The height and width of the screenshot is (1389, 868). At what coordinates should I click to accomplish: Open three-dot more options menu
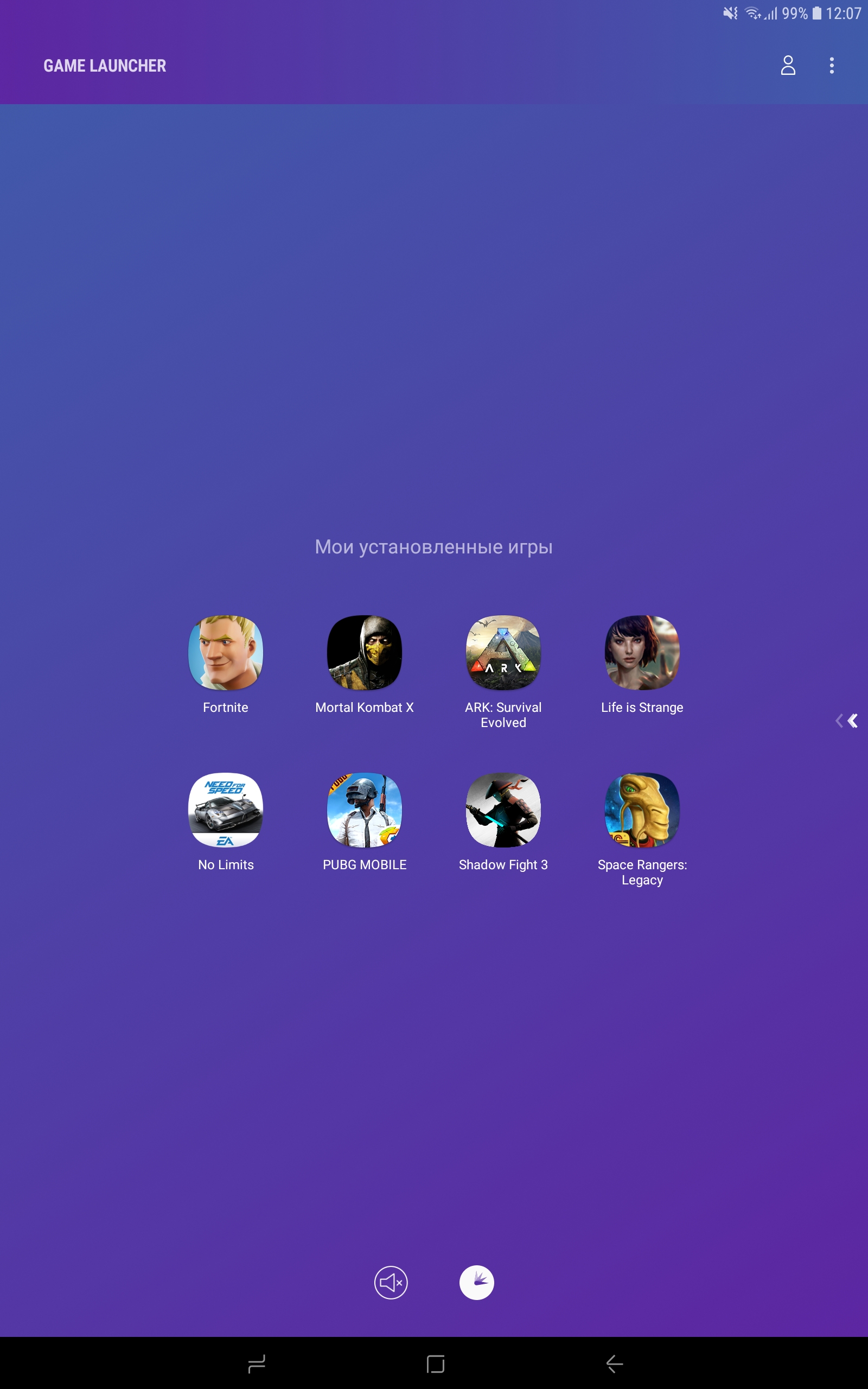(831, 66)
